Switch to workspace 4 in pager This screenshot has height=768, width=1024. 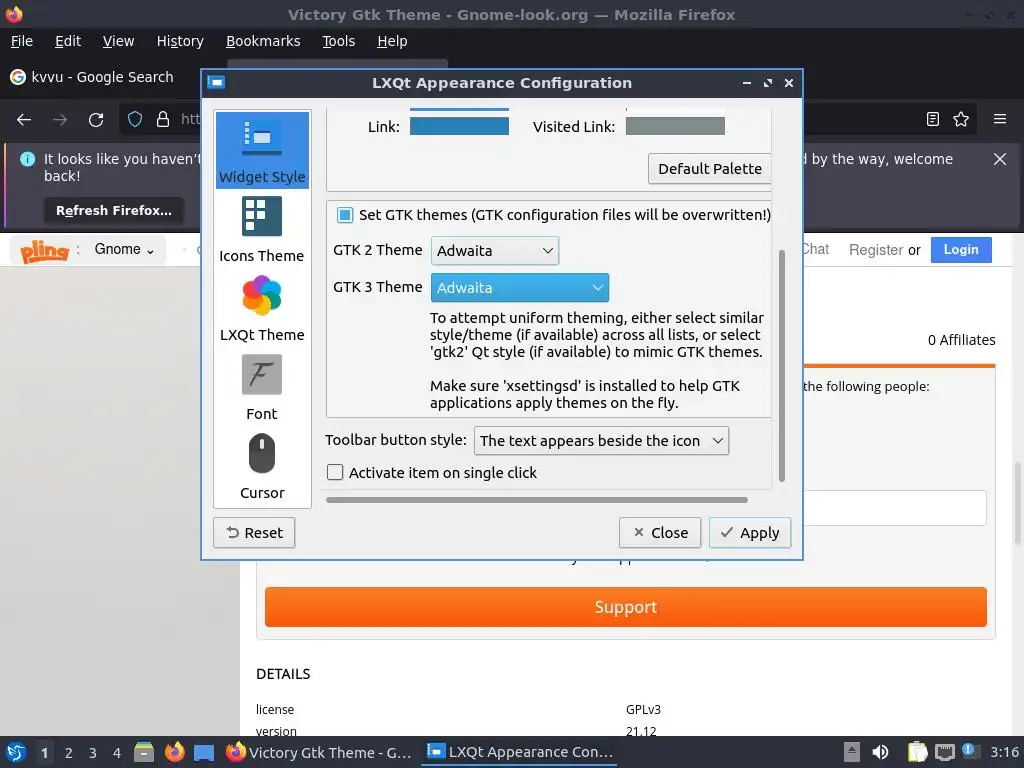tap(117, 753)
